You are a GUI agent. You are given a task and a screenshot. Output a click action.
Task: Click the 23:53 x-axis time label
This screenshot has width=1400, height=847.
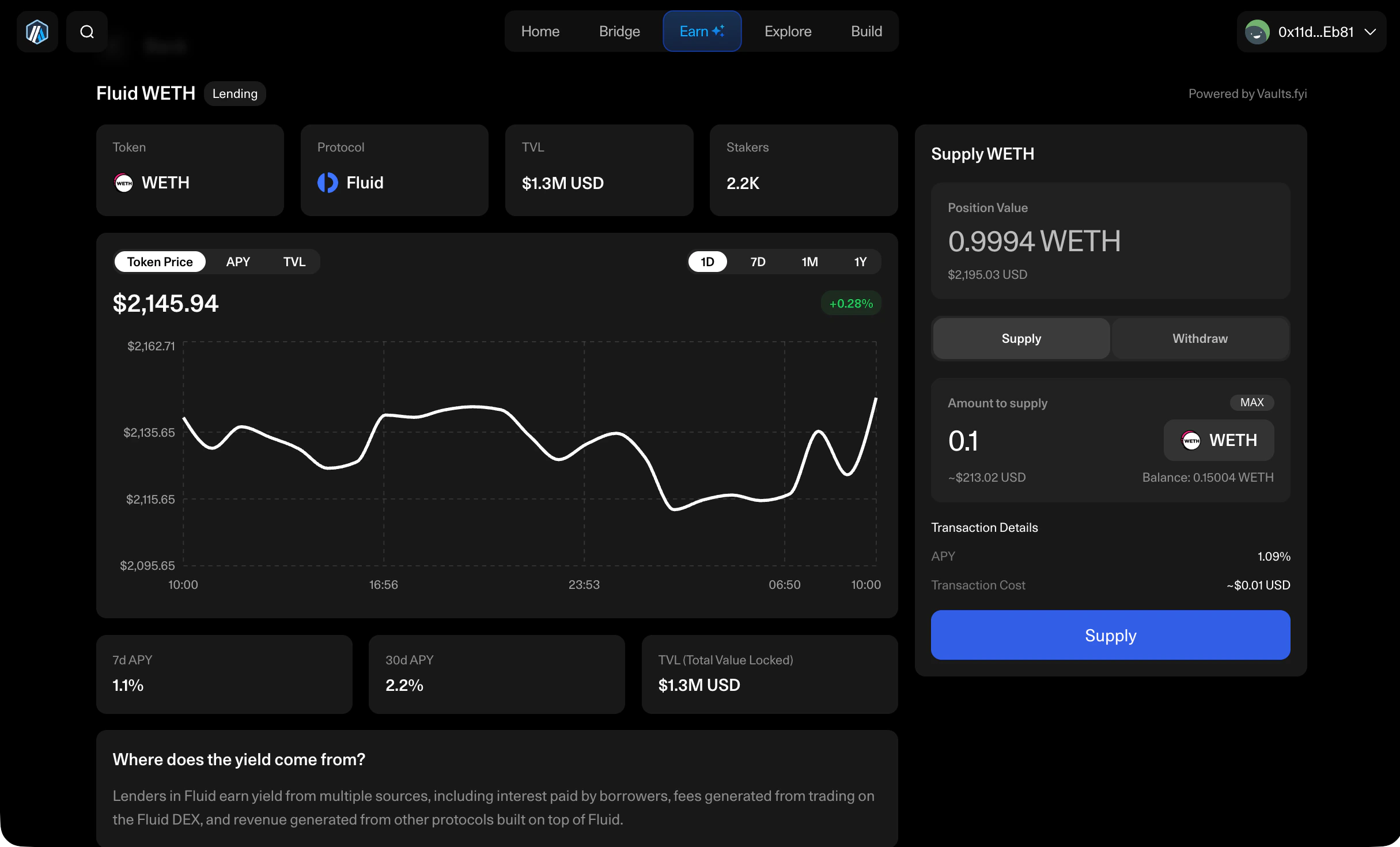point(584,584)
